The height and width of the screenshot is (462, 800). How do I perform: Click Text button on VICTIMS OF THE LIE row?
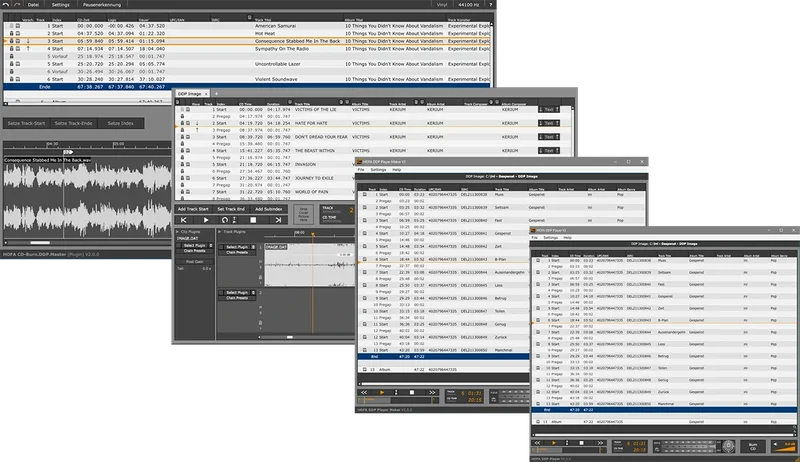[x=549, y=109]
